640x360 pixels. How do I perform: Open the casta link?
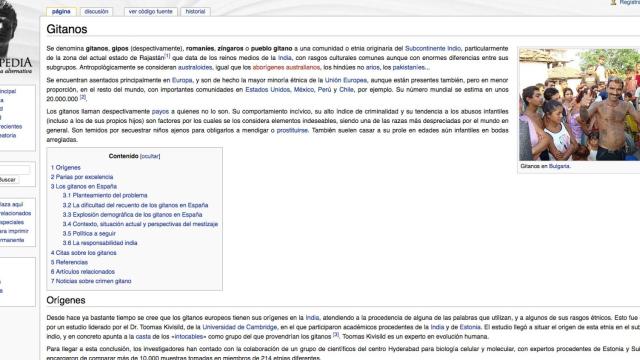coord(143,337)
